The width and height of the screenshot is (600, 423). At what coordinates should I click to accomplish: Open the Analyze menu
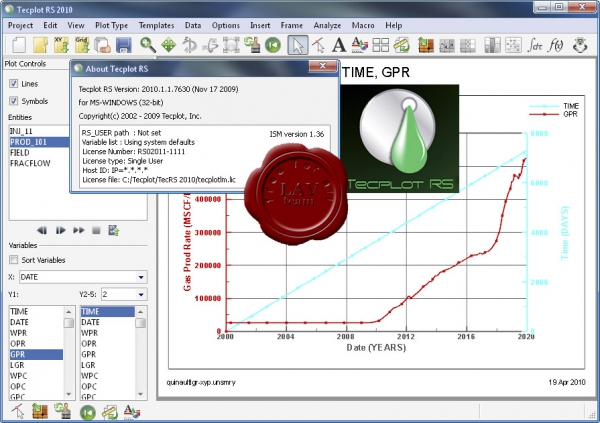(327, 26)
